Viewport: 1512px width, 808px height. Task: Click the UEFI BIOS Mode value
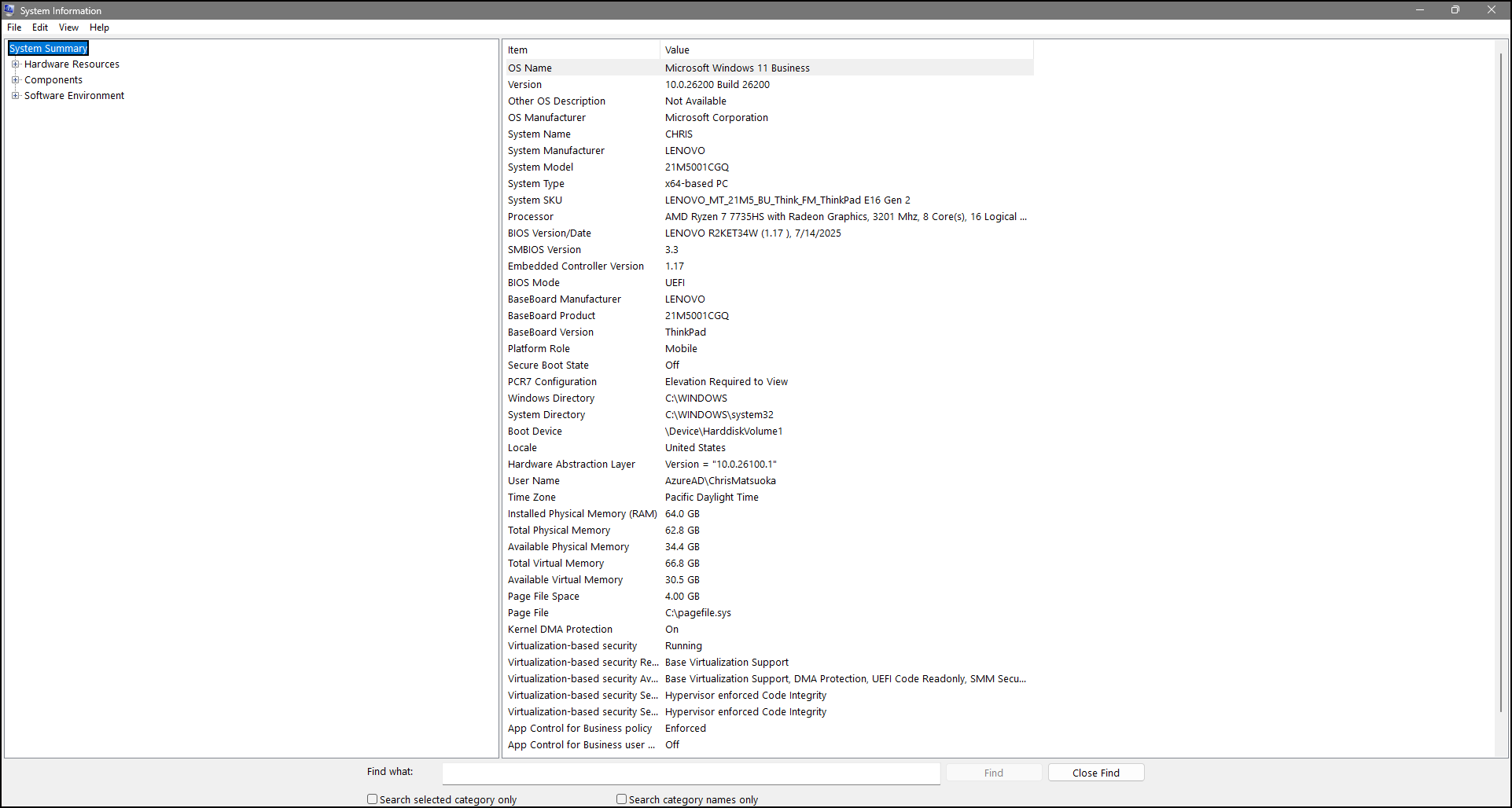point(675,283)
